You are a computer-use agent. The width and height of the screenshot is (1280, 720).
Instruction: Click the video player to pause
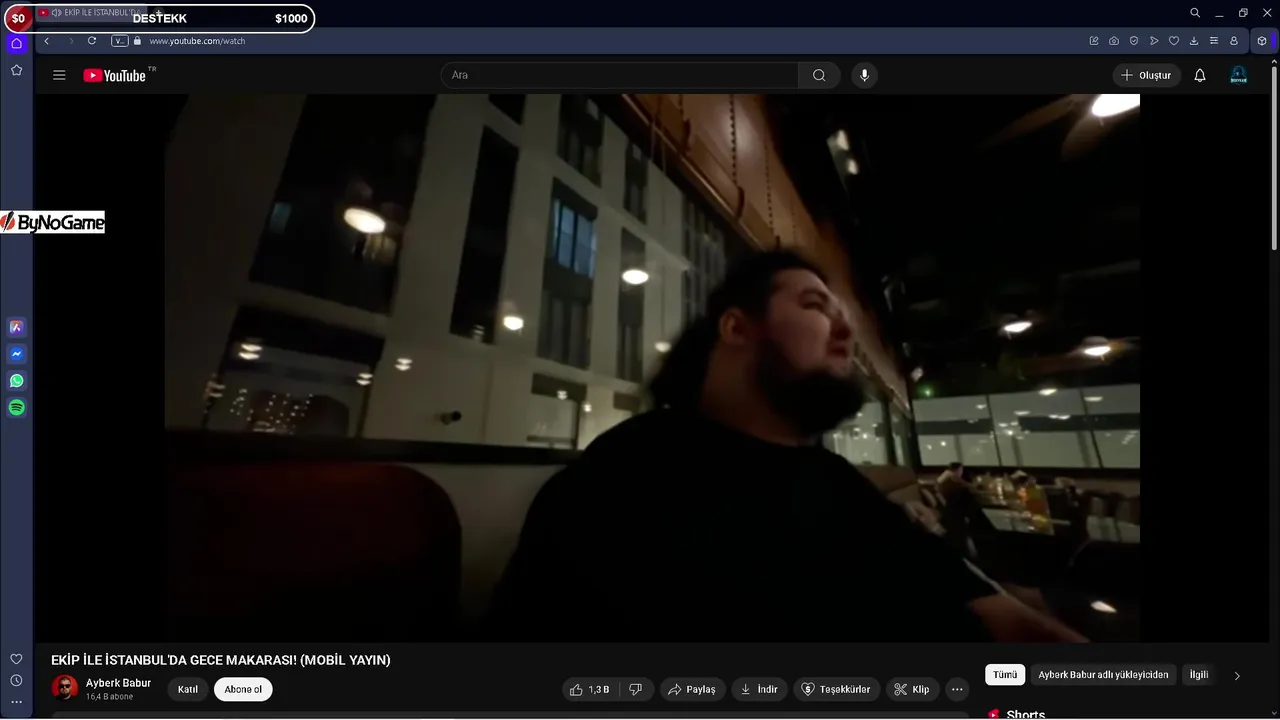tap(652, 368)
